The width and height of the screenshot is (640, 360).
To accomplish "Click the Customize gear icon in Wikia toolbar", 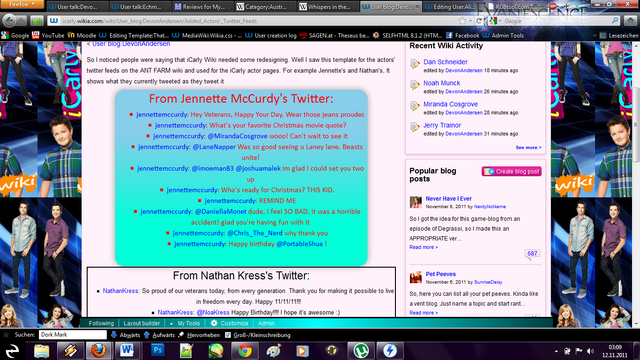I will (x=214, y=323).
